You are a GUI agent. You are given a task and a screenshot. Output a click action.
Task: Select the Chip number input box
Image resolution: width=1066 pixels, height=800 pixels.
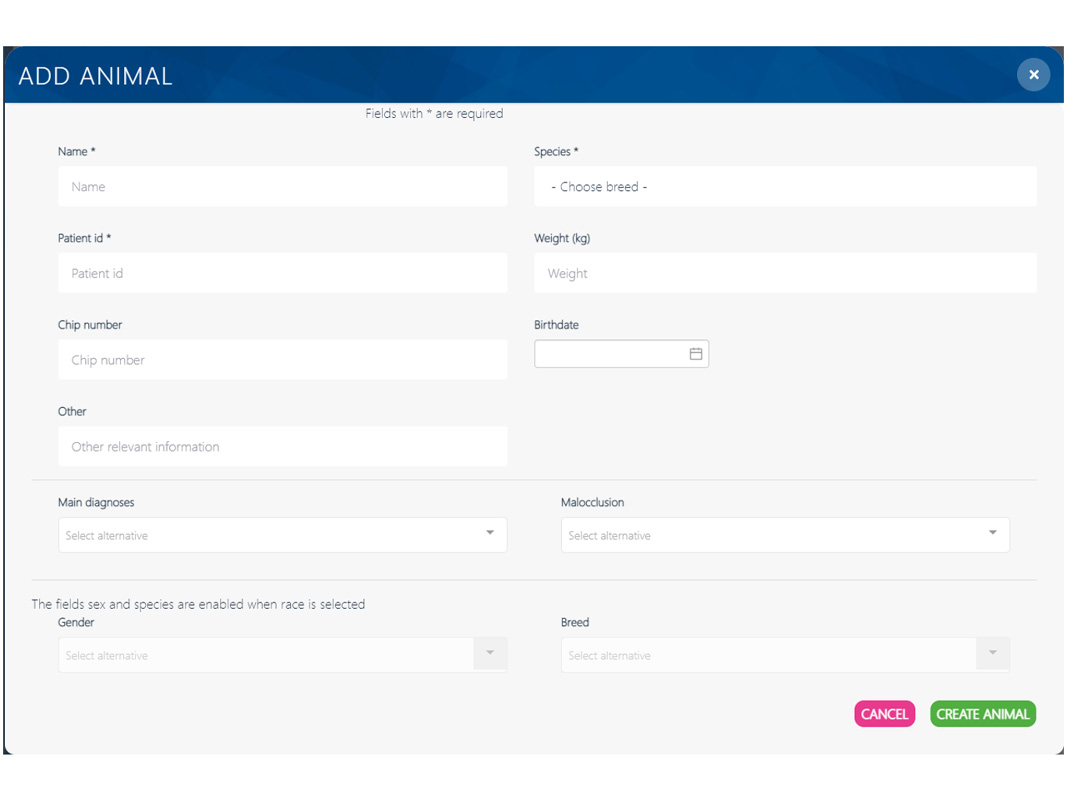[282, 360]
